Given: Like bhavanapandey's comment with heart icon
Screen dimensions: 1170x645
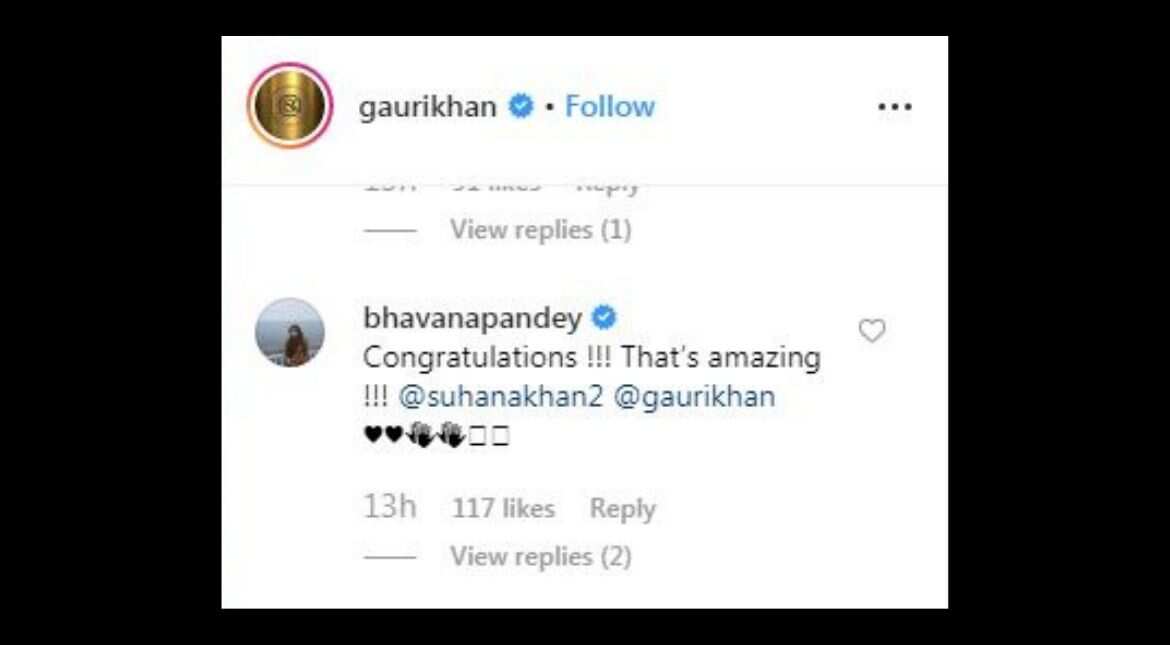Looking at the screenshot, I should point(872,331).
